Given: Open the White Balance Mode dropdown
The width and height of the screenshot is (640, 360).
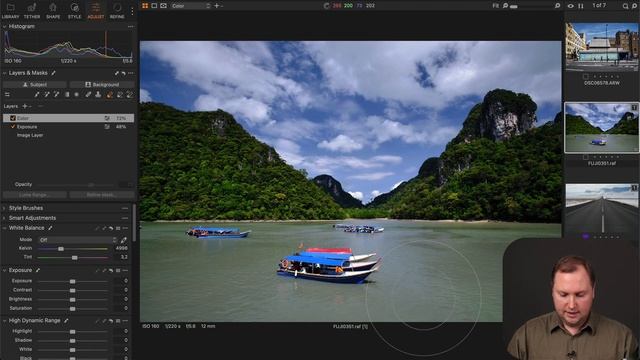Looking at the screenshot, I should click(x=78, y=240).
